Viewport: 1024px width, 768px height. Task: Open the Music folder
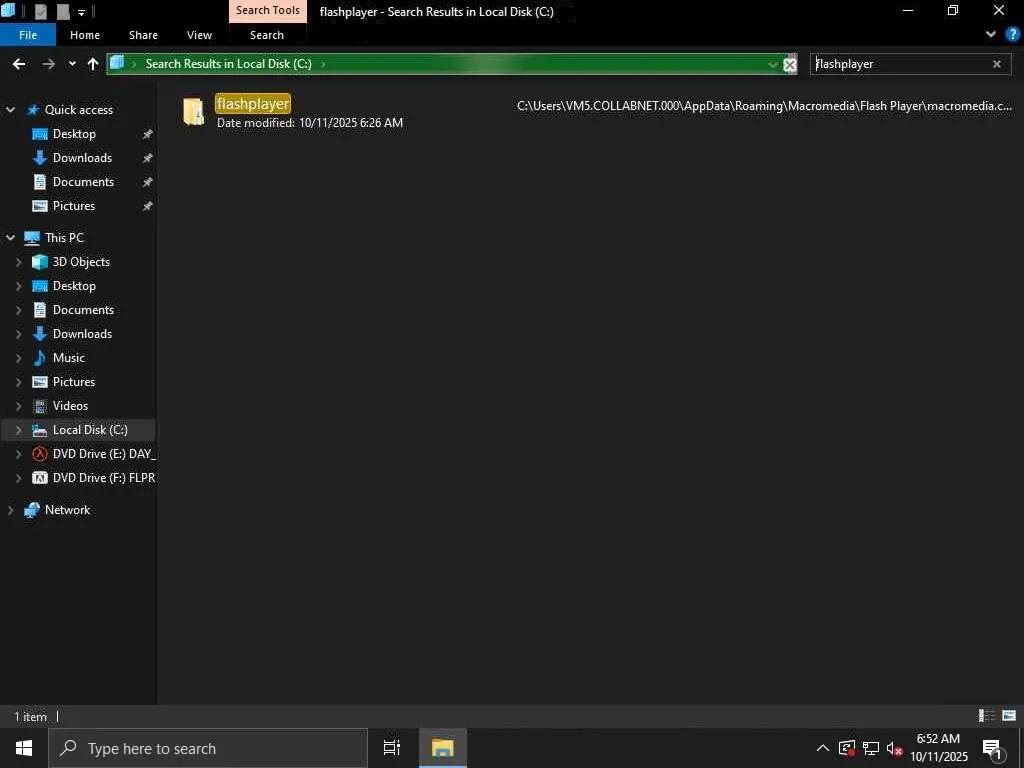[x=69, y=358]
